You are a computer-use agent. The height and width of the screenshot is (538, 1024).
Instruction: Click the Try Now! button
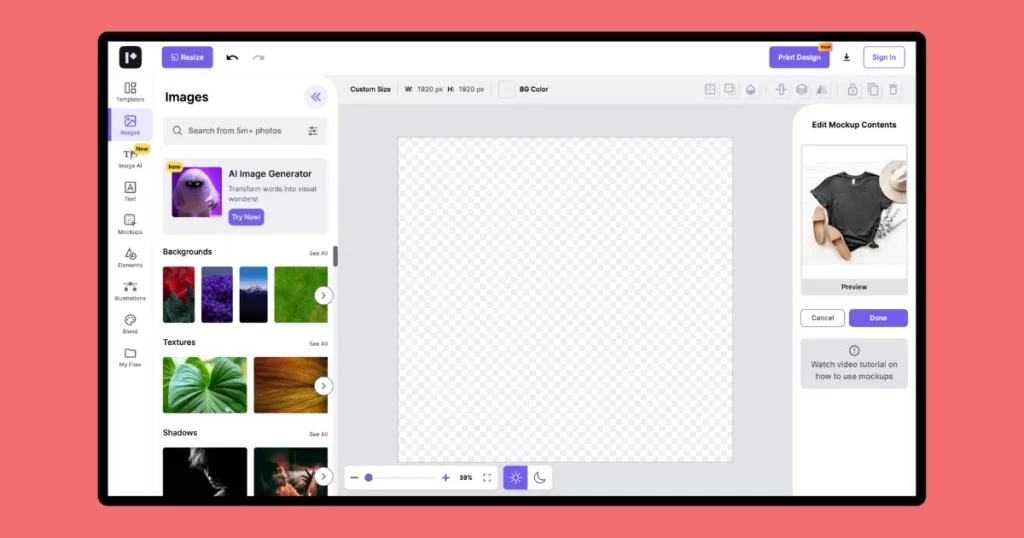[x=246, y=217]
